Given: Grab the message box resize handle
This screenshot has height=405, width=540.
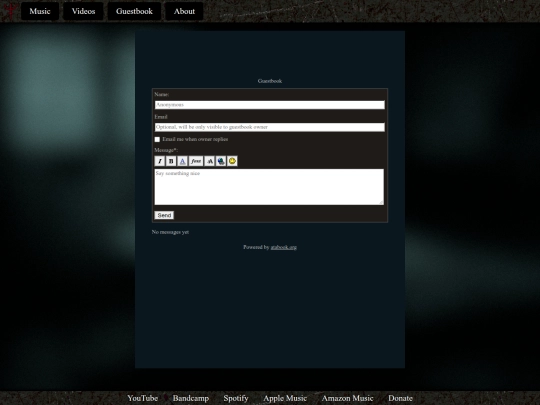Looking at the screenshot, I should [381, 202].
